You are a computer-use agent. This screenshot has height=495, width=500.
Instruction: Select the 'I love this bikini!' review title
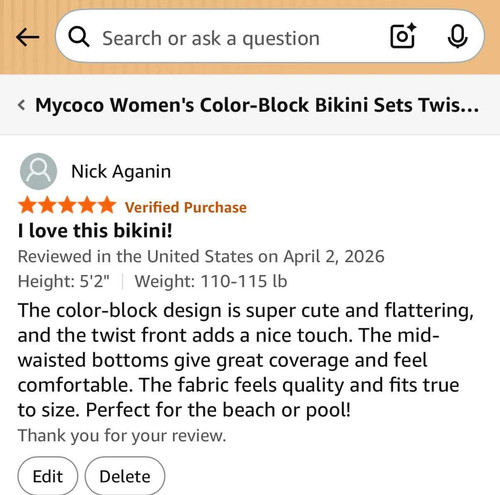coord(95,231)
